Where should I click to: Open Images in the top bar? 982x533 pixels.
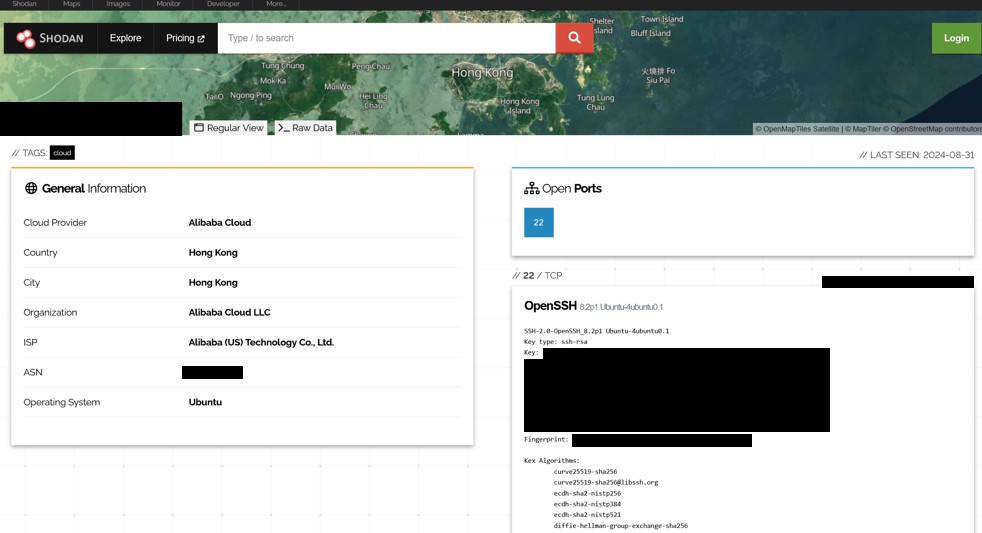click(x=118, y=4)
